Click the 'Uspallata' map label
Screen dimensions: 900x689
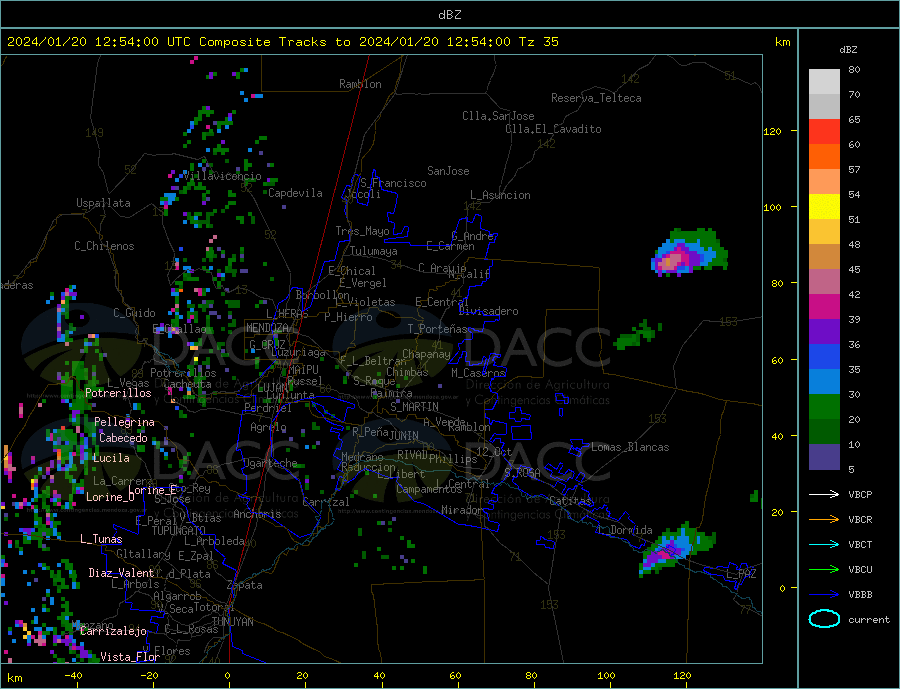point(103,203)
